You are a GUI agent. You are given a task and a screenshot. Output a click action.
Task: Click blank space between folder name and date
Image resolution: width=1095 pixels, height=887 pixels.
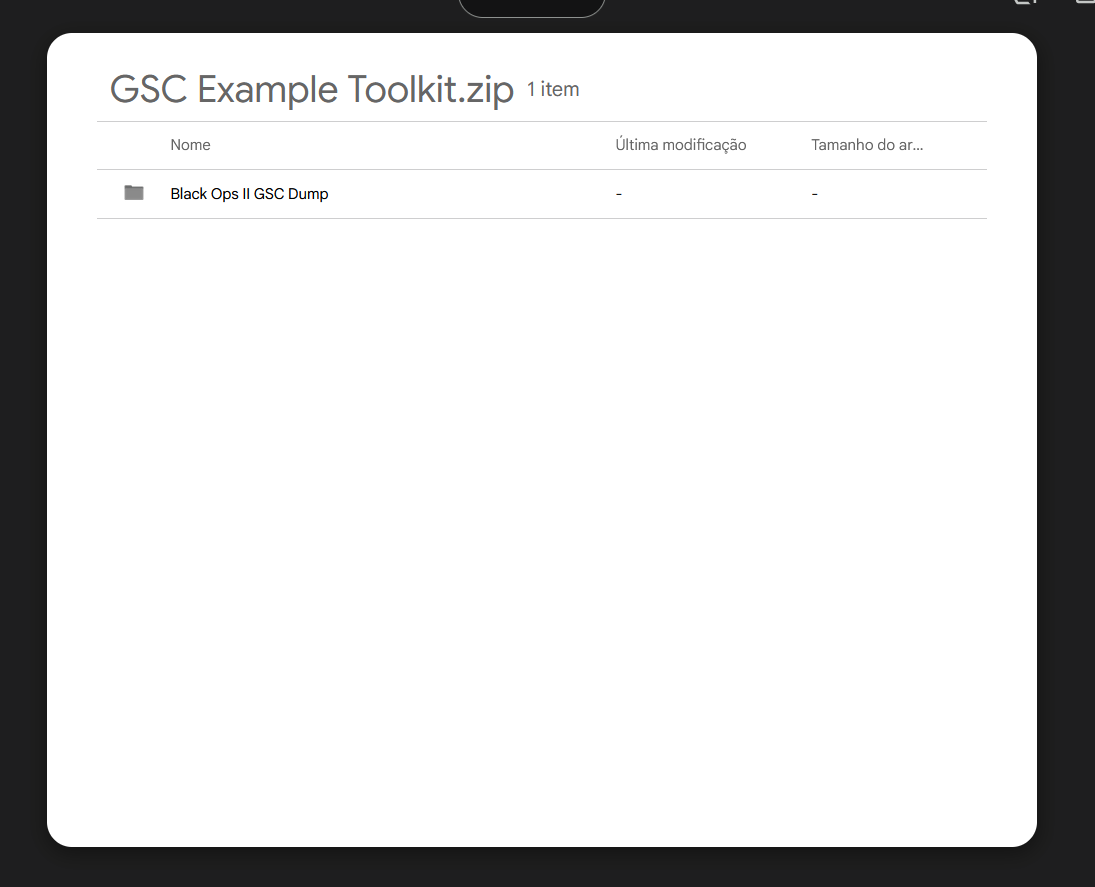click(x=470, y=194)
